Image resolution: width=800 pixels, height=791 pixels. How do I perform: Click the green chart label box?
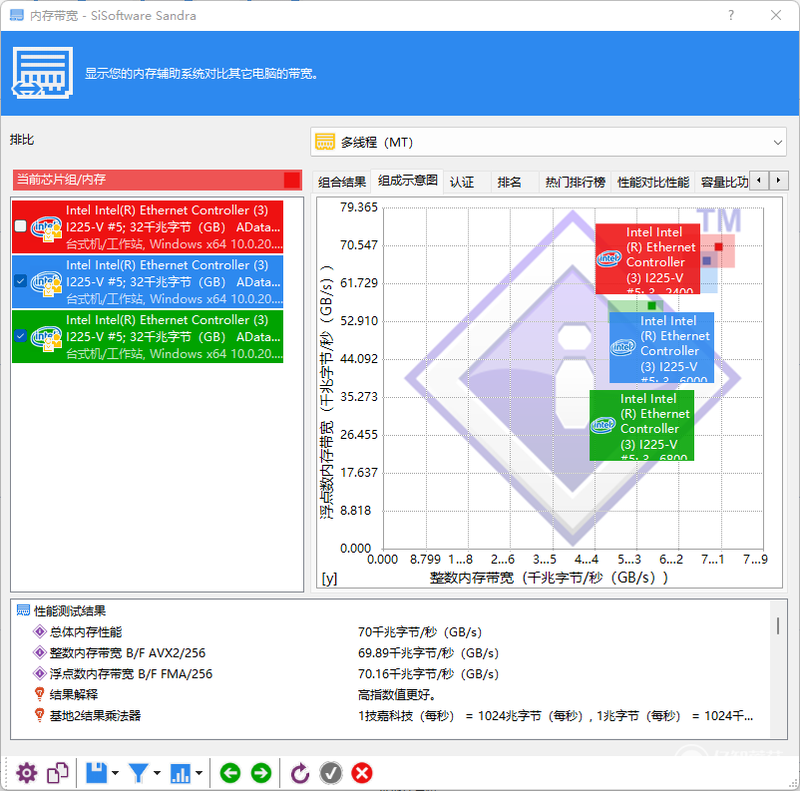coord(641,426)
